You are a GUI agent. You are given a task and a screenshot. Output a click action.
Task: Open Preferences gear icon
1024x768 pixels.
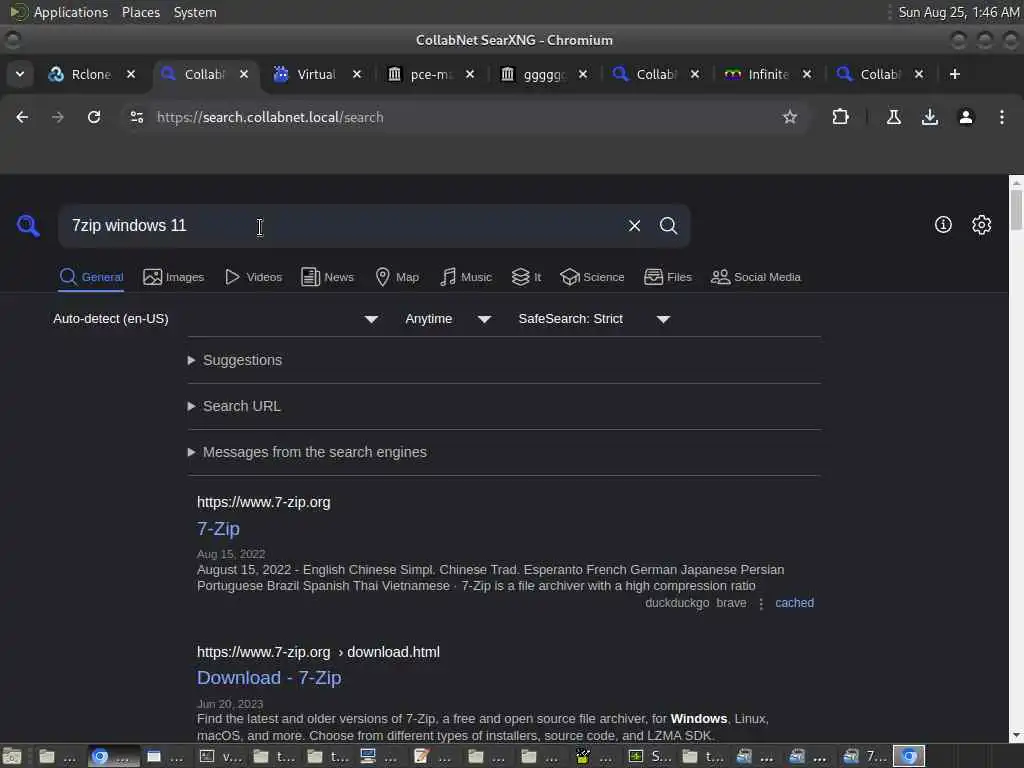tap(982, 225)
